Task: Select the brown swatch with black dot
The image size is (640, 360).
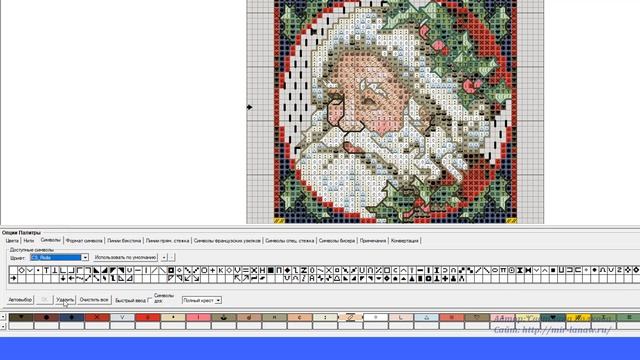Action: [x=46, y=317]
